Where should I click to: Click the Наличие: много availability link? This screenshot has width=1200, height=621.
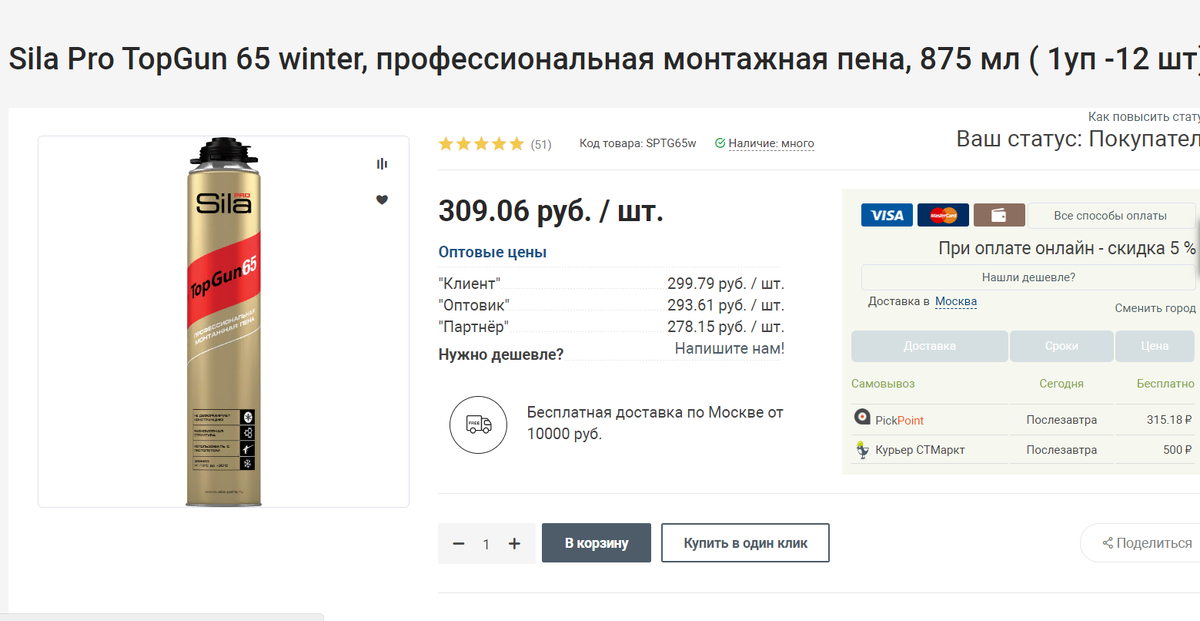771,144
